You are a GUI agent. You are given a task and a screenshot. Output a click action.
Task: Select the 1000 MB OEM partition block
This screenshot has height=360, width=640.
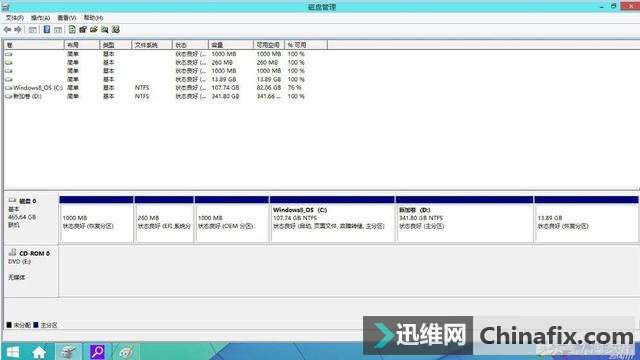click(232, 220)
